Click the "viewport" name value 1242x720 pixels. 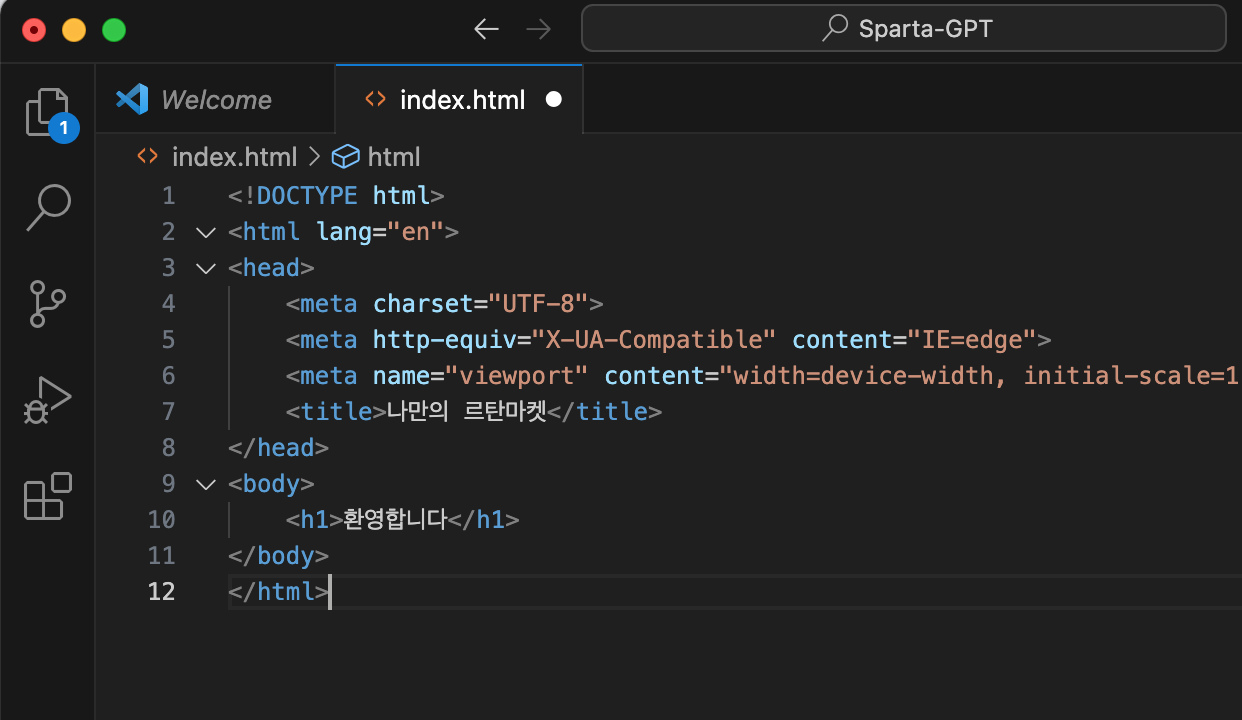tap(517, 376)
